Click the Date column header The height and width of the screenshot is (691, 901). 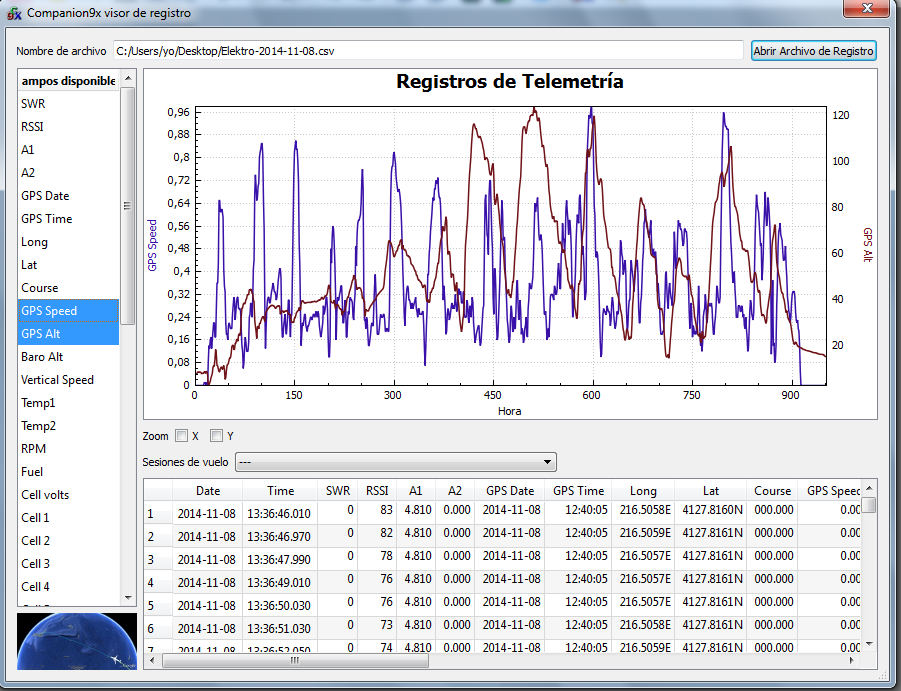[x=207, y=491]
